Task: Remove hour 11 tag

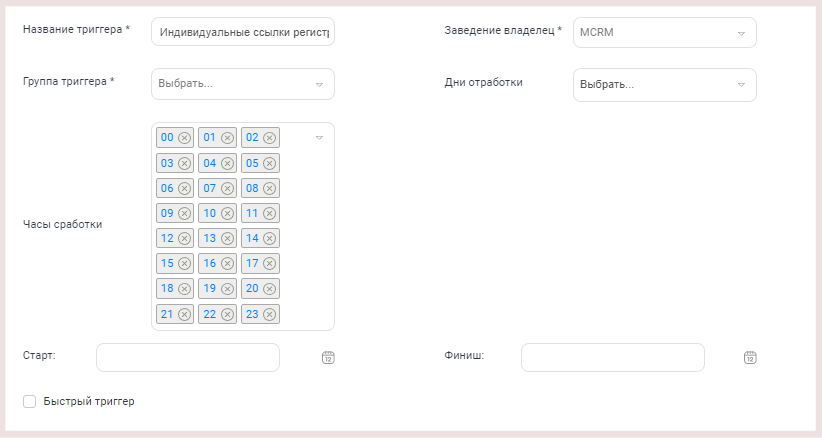Action: click(269, 213)
